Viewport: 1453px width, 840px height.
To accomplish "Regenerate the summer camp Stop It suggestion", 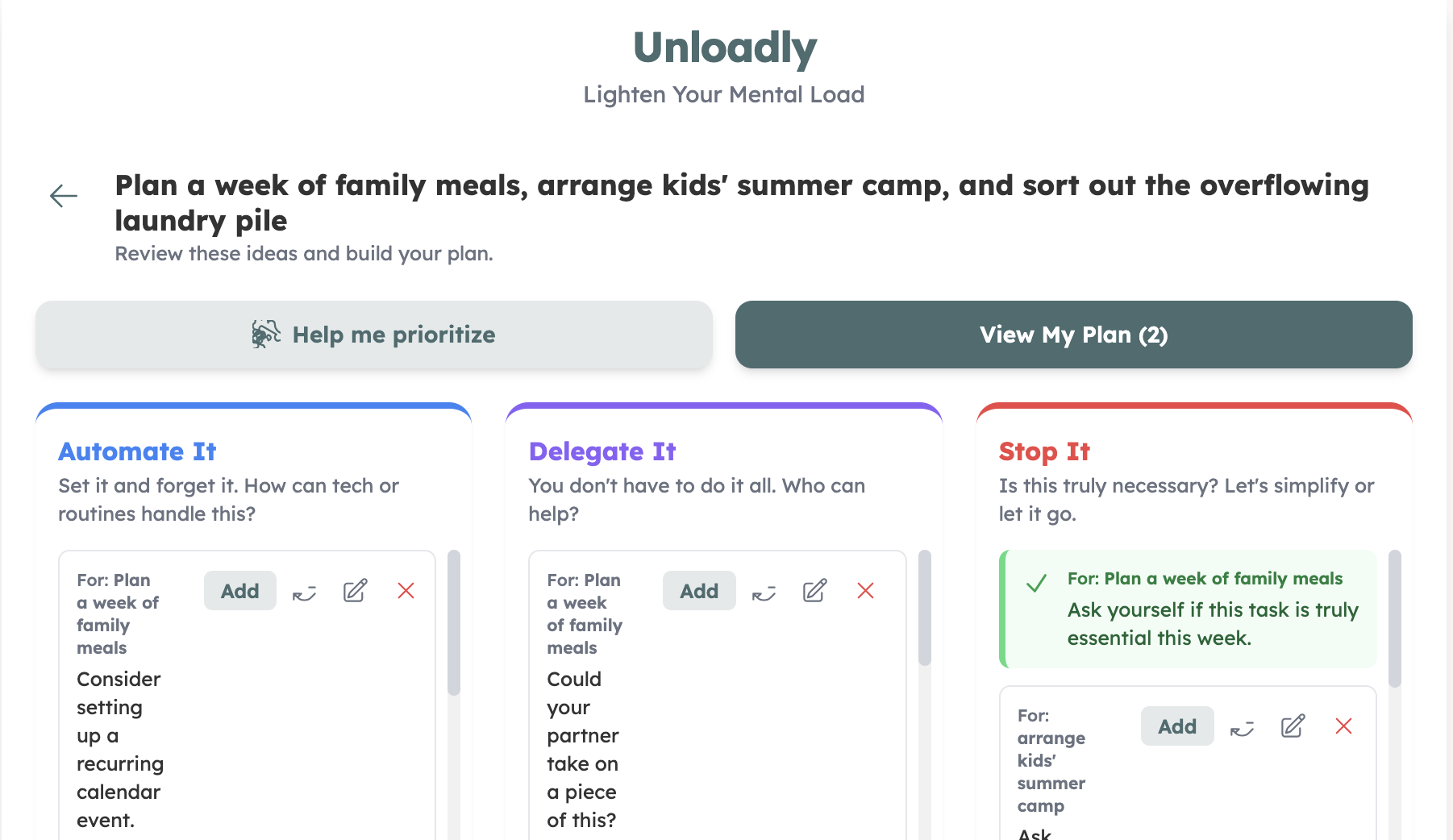I will coord(1241,726).
